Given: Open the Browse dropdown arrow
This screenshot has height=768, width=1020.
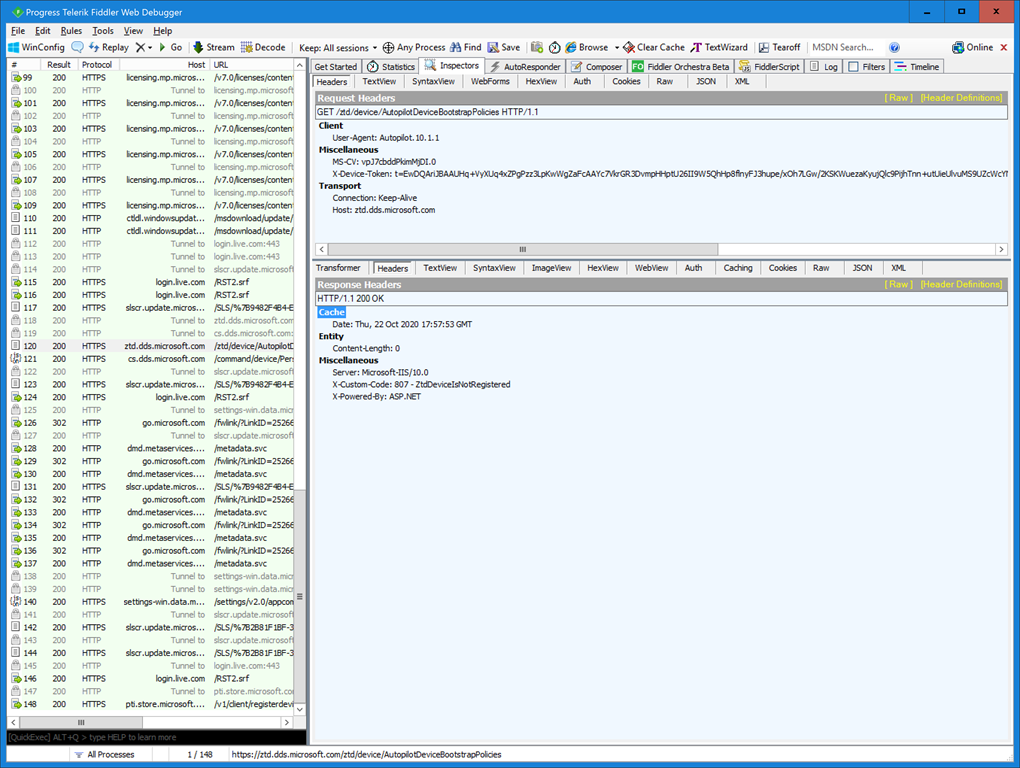Looking at the screenshot, I should pos(617,47).
